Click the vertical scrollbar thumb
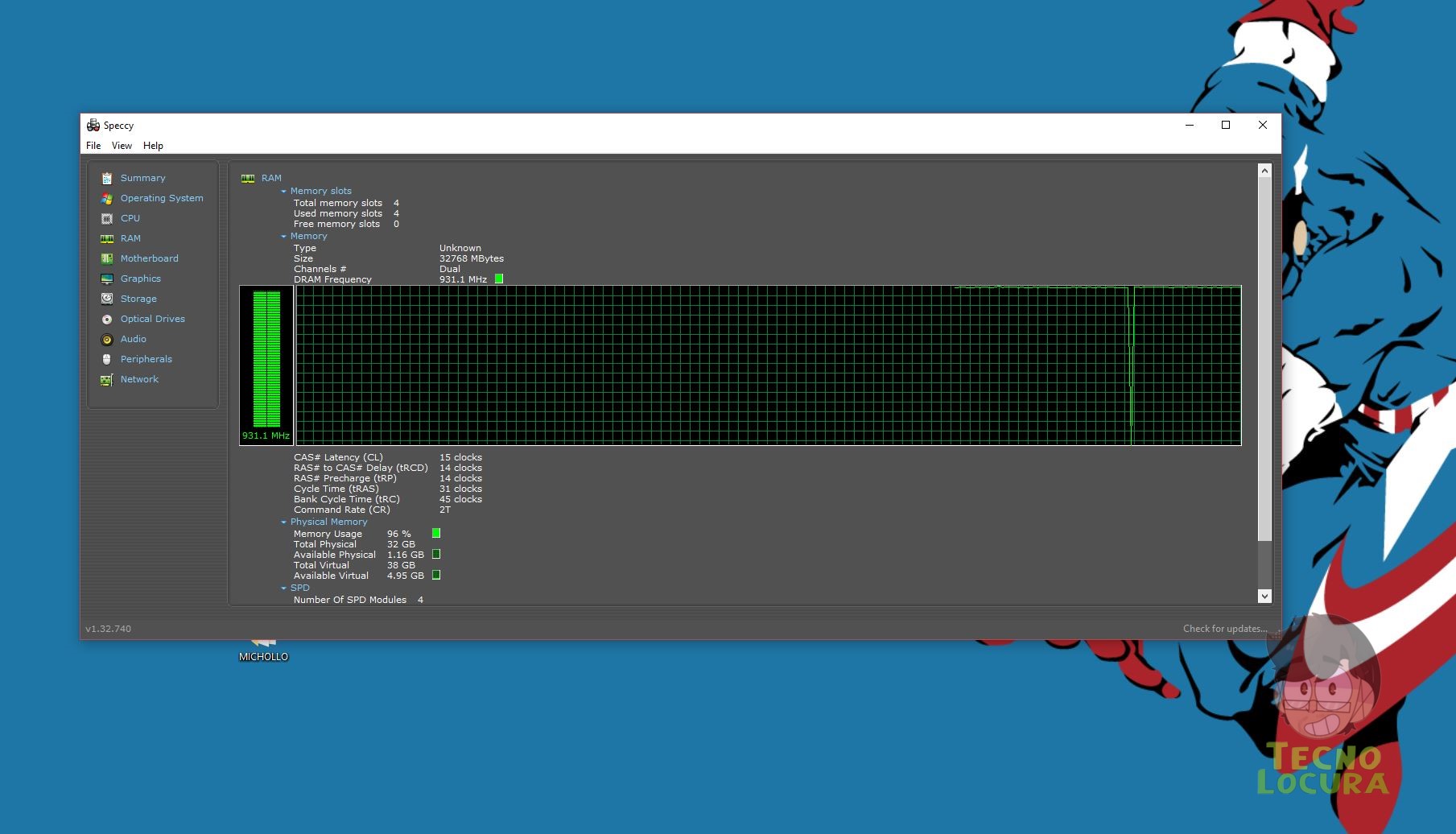1456x834 pixels. pos(1264,359)
